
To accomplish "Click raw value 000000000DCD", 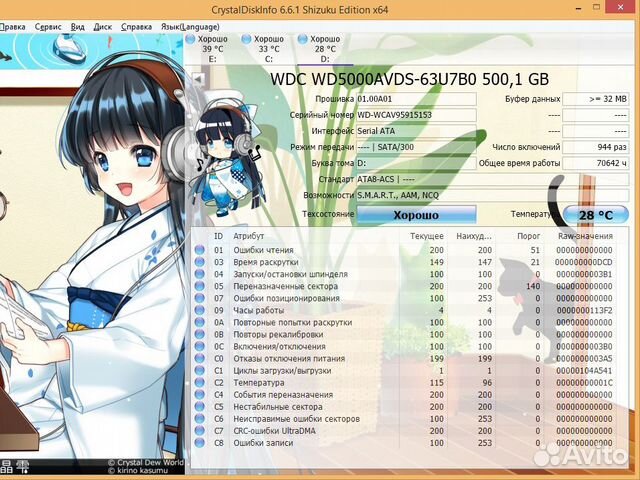I will click(584, 262).
